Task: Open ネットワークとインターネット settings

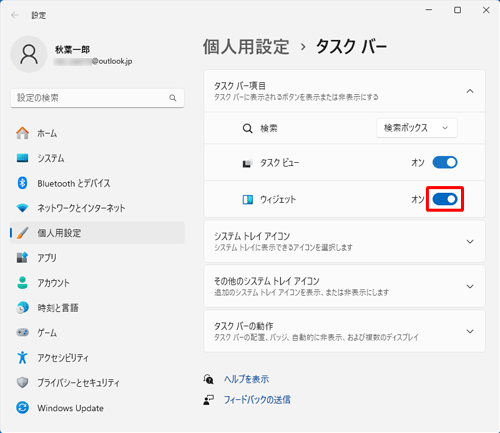Action: tap(97, 208)
